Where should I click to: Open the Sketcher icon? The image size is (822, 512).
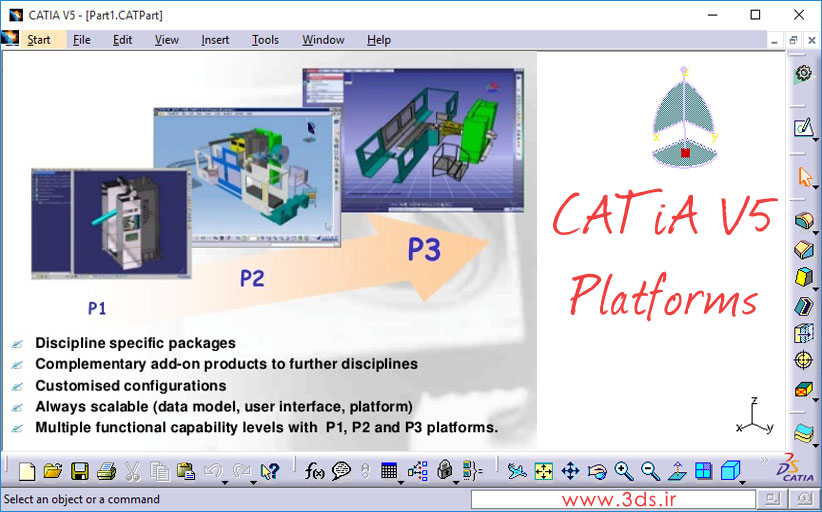click(803, 127)
